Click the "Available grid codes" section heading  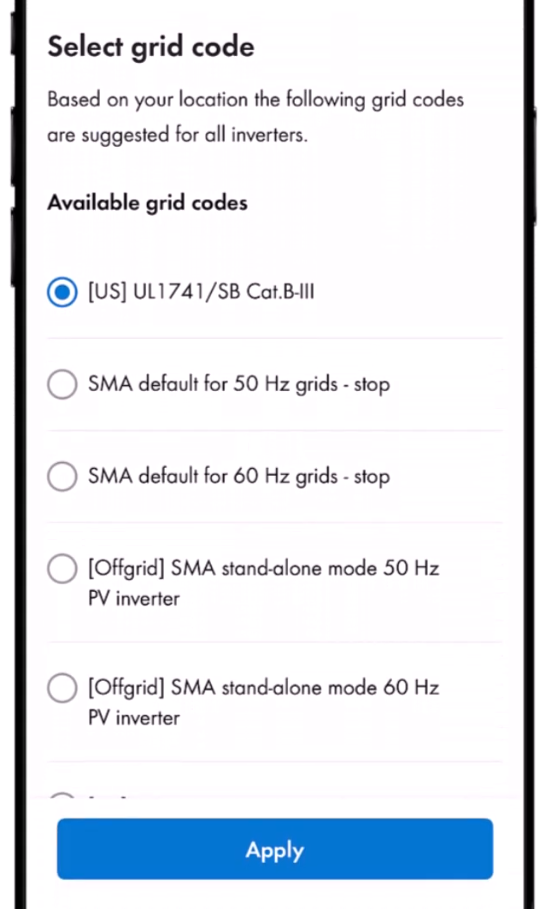pos(147,203)
